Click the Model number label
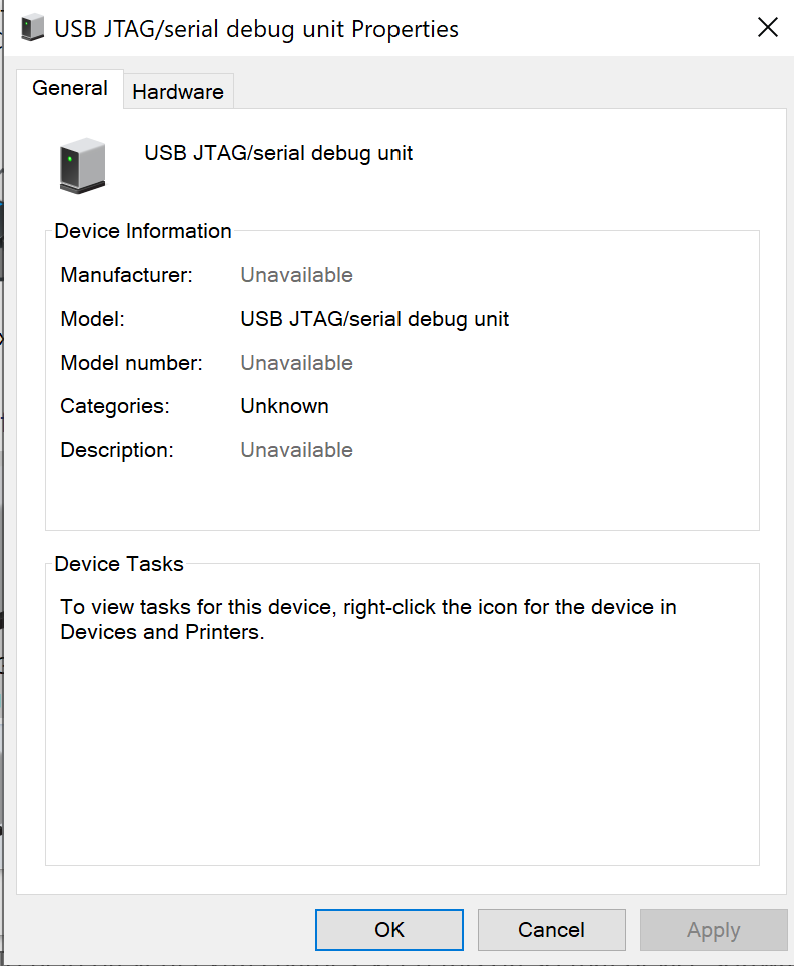This screenshot has height=966, width=794. point(131,363)
